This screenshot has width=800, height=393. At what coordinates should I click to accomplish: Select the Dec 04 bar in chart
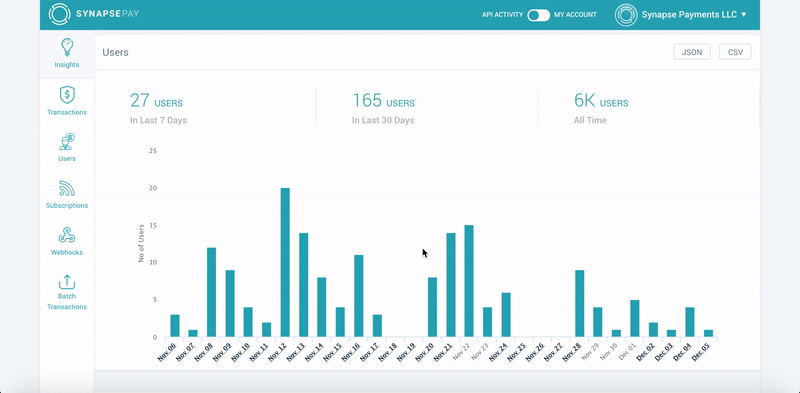tap(690, 322)
